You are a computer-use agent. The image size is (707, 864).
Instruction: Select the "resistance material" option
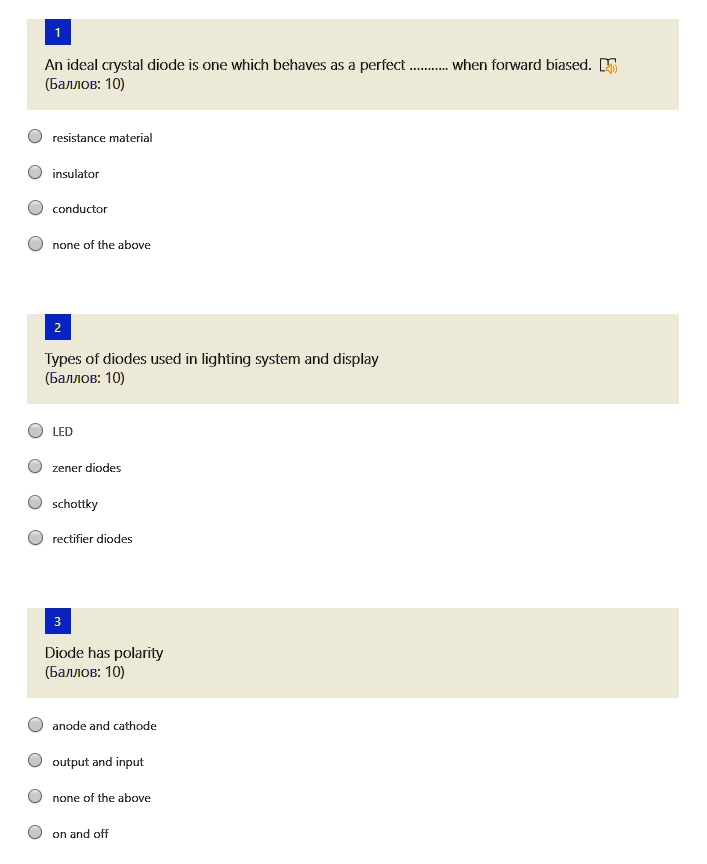pos(36,137)
